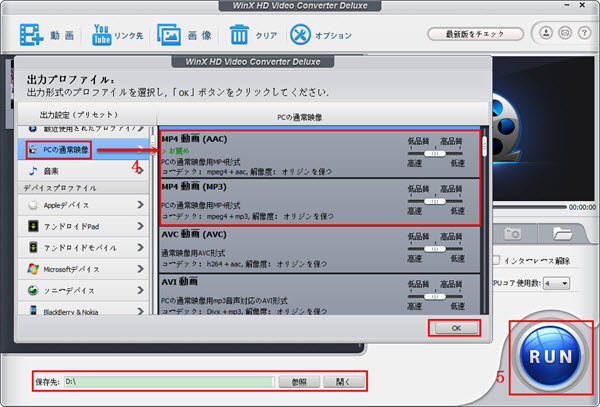This screenshot has width=600, height=407.
Task: Expand the アンドロイドPad chevron
Action: (x=140, y=226)
